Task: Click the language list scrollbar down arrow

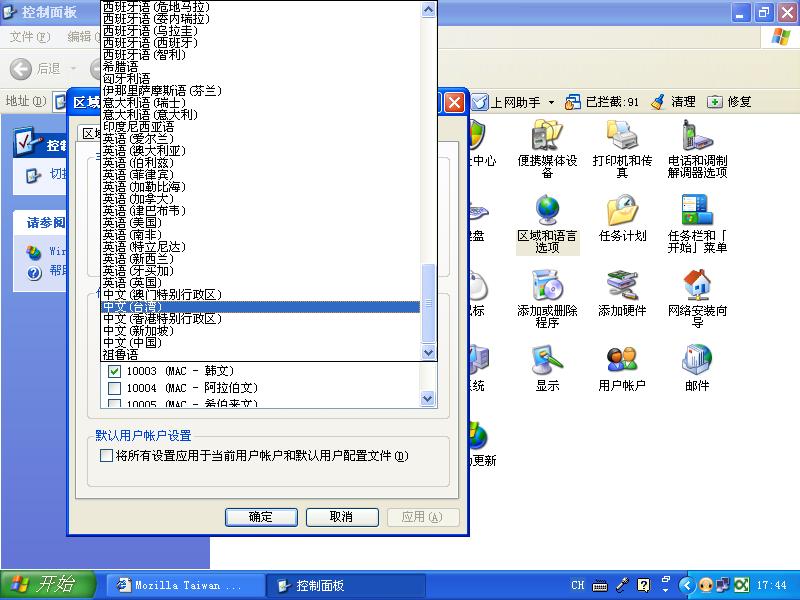Action: pos(429,352)
